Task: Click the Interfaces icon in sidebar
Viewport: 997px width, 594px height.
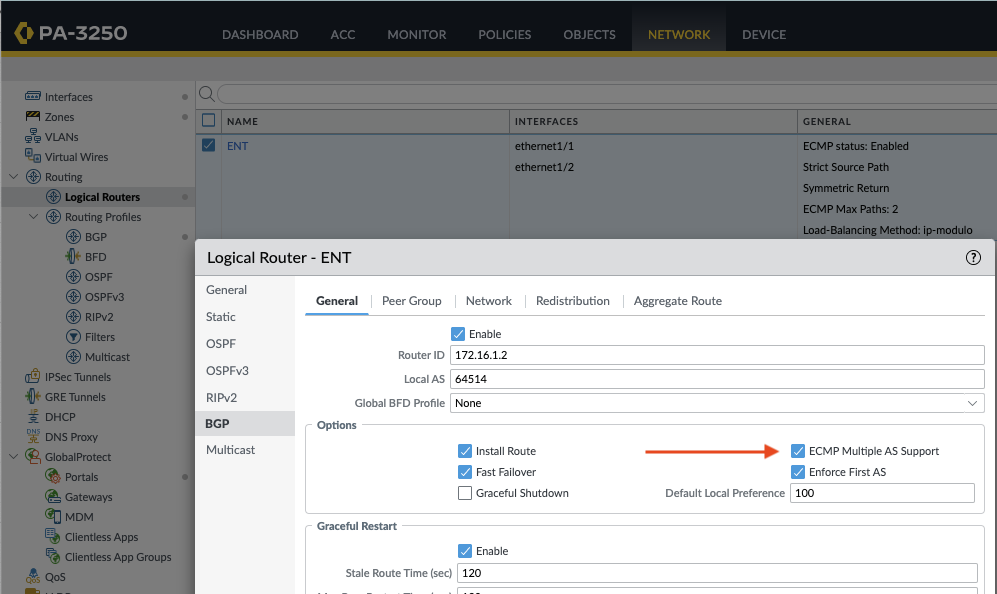Action: click(x=33, y=97)
